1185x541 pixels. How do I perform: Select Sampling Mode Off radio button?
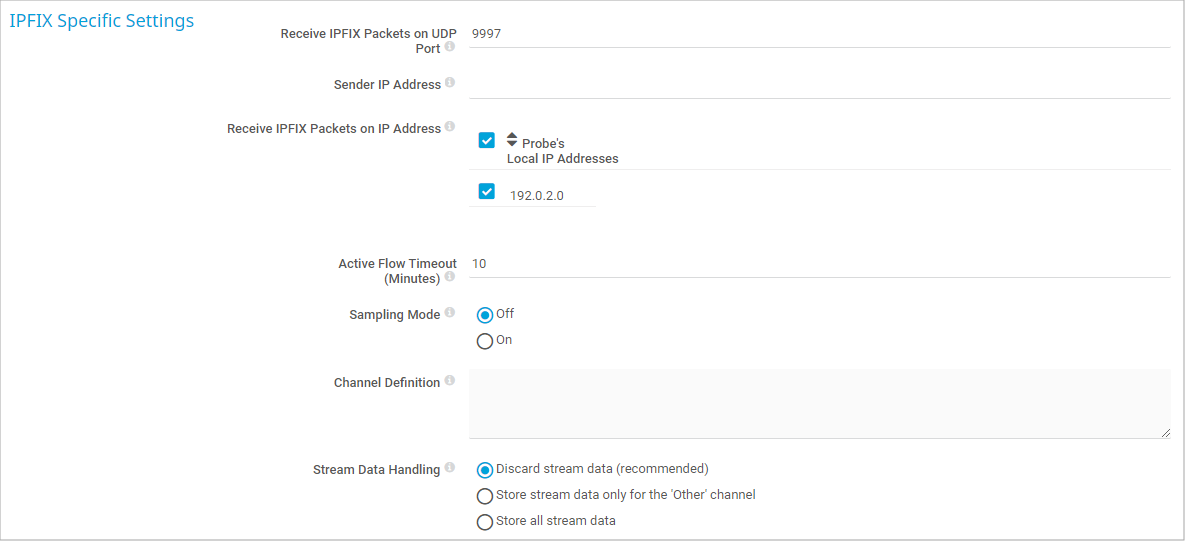[x=485, y=315]
